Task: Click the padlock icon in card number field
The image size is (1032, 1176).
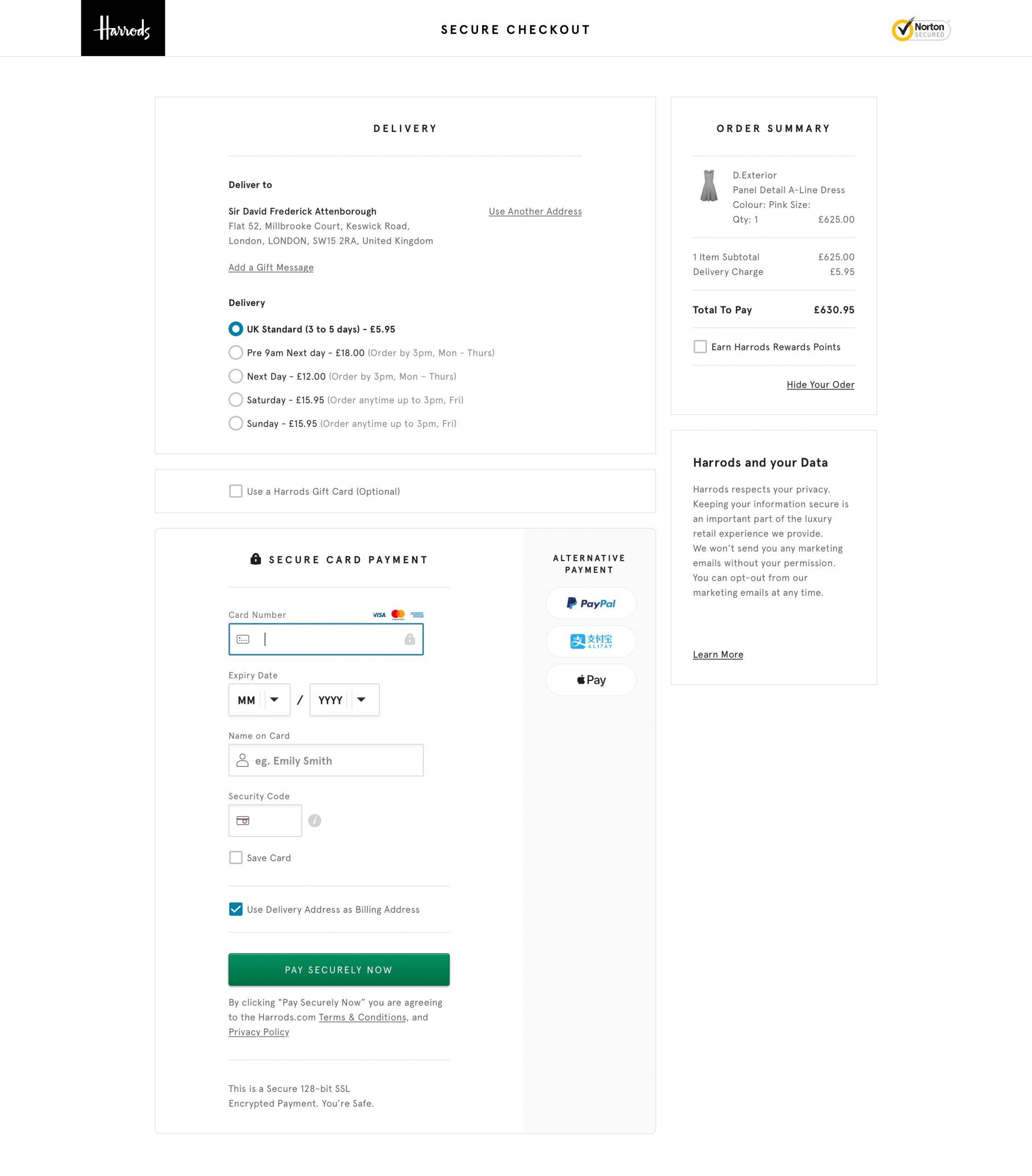Action: click(x=410, y=639)
